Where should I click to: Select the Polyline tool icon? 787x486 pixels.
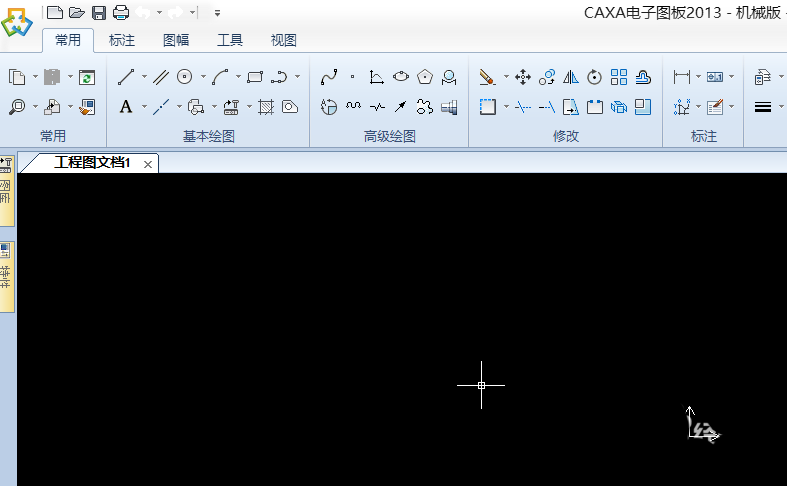click(279, 77)
